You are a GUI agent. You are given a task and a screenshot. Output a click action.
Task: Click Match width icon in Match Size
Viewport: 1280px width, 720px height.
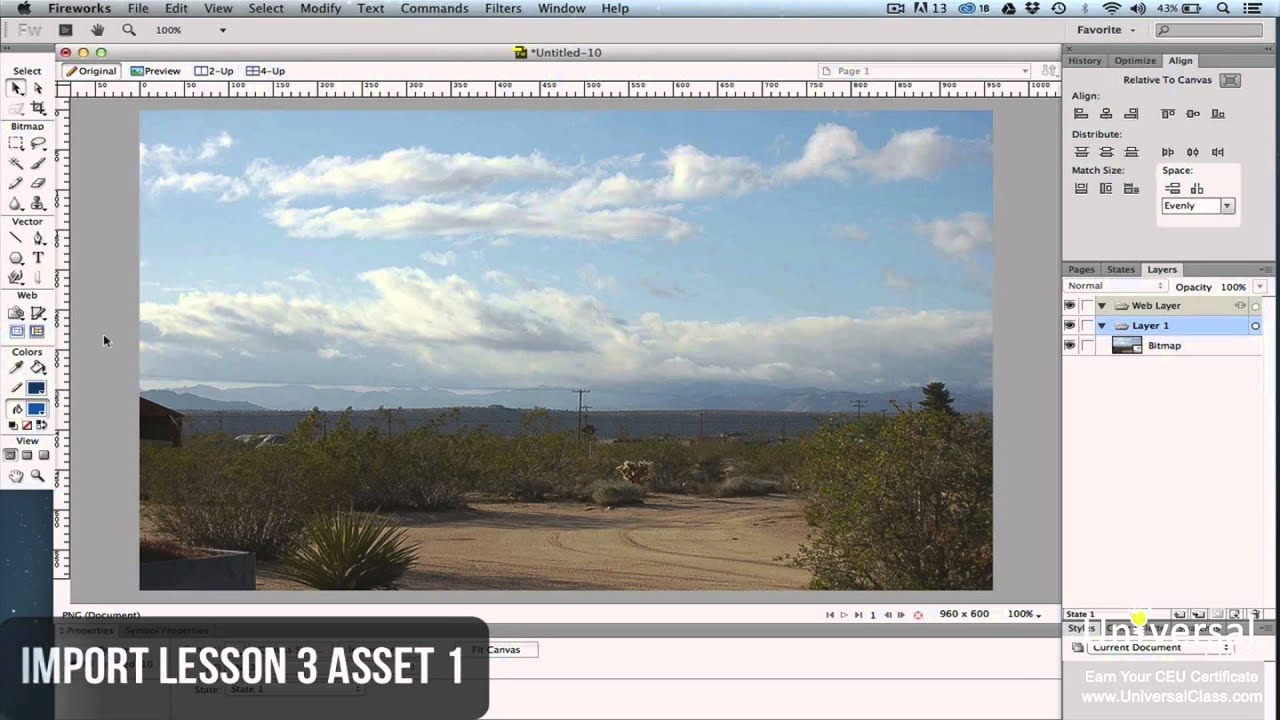coord(1081,188)
